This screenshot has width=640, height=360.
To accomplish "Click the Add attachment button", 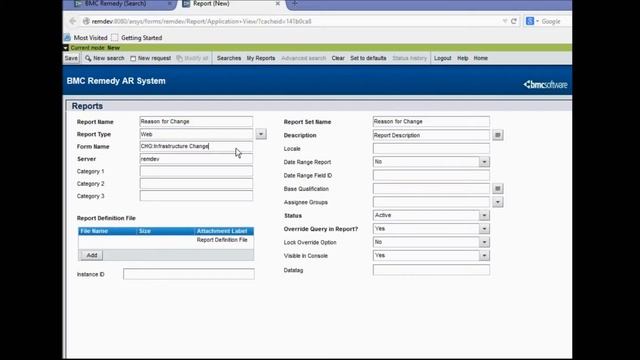I will pos(91,255).
